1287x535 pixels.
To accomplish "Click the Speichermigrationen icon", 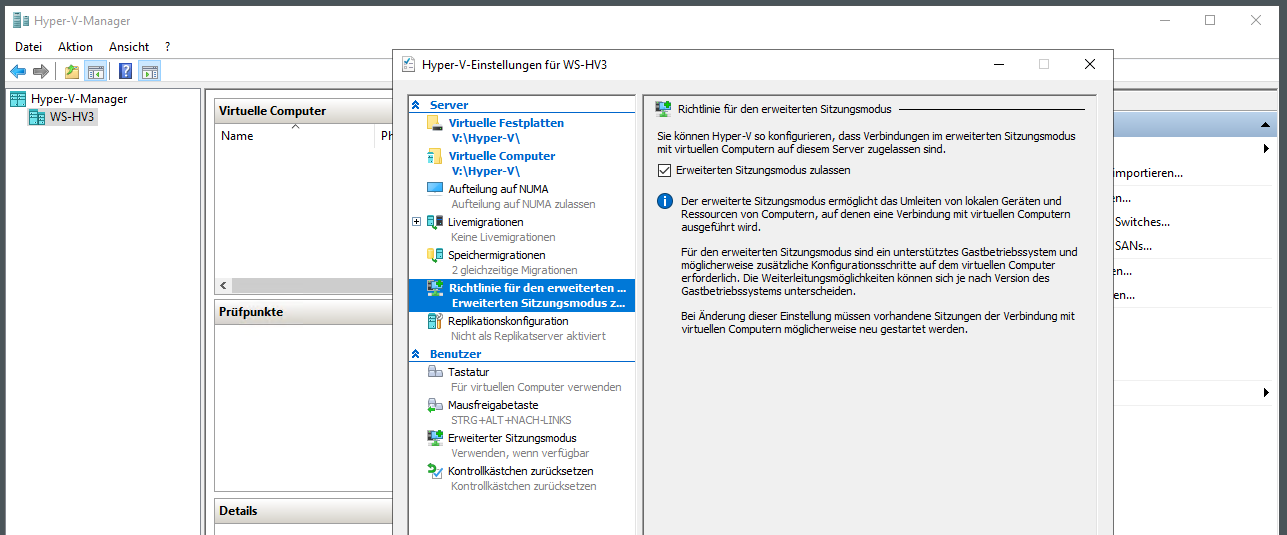I will click(x=435, y=255).
